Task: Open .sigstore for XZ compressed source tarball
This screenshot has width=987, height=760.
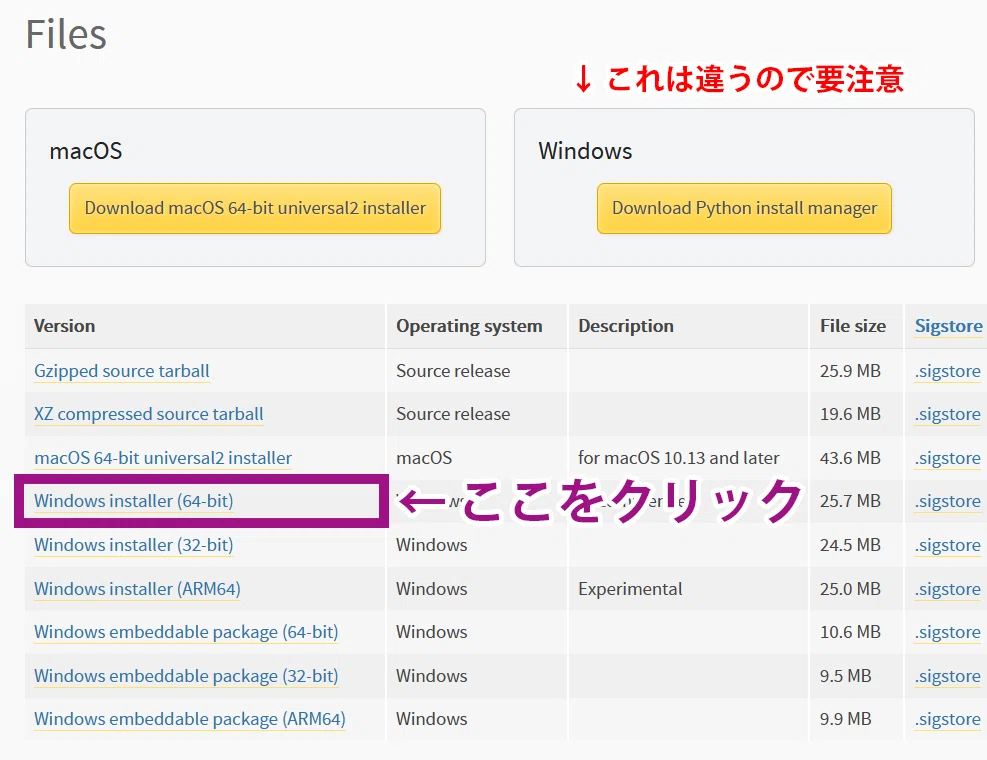Action: pyautogui.click(x=947, y=414)
